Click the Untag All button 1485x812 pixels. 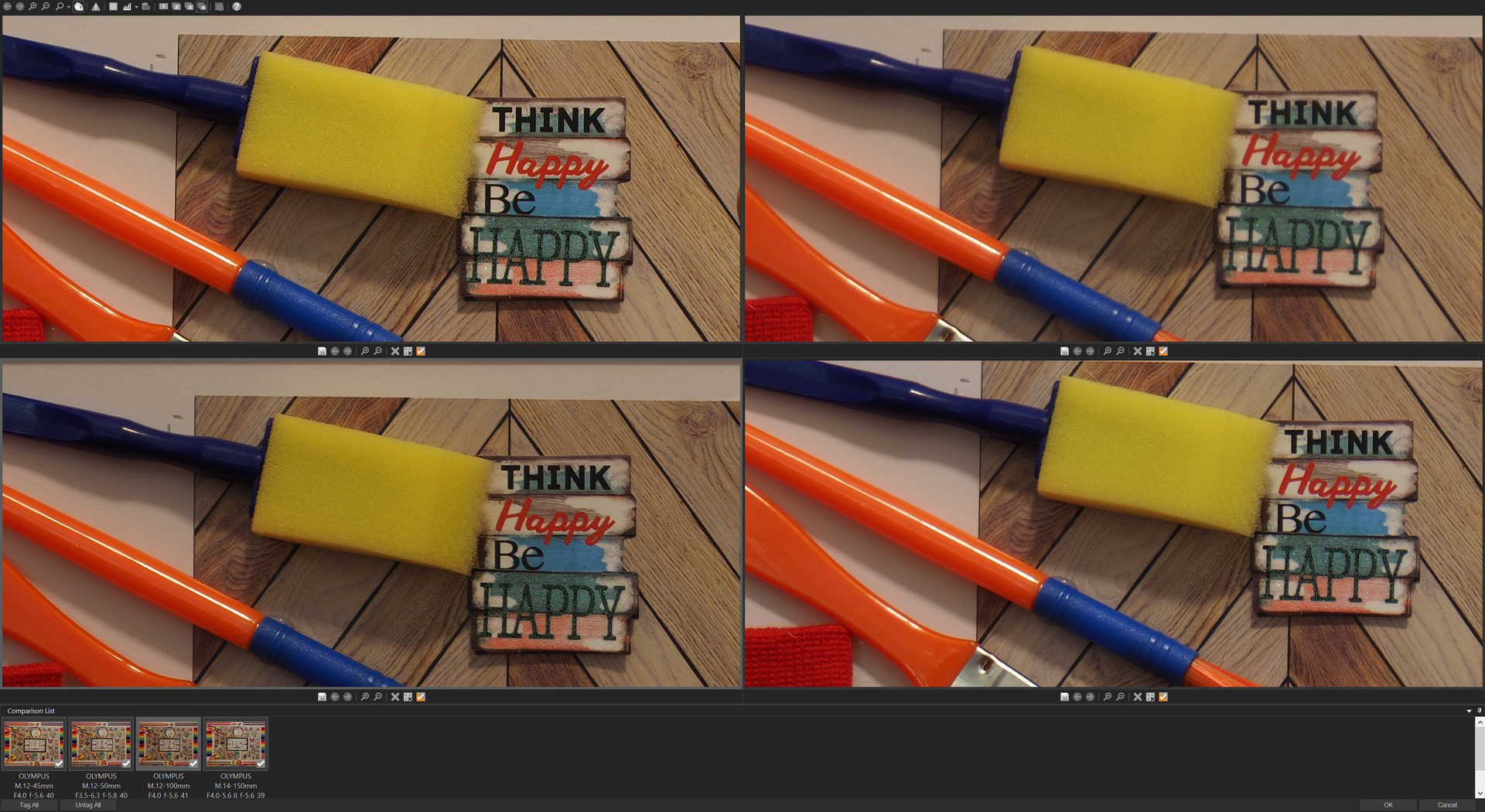[x=88, y=805]
